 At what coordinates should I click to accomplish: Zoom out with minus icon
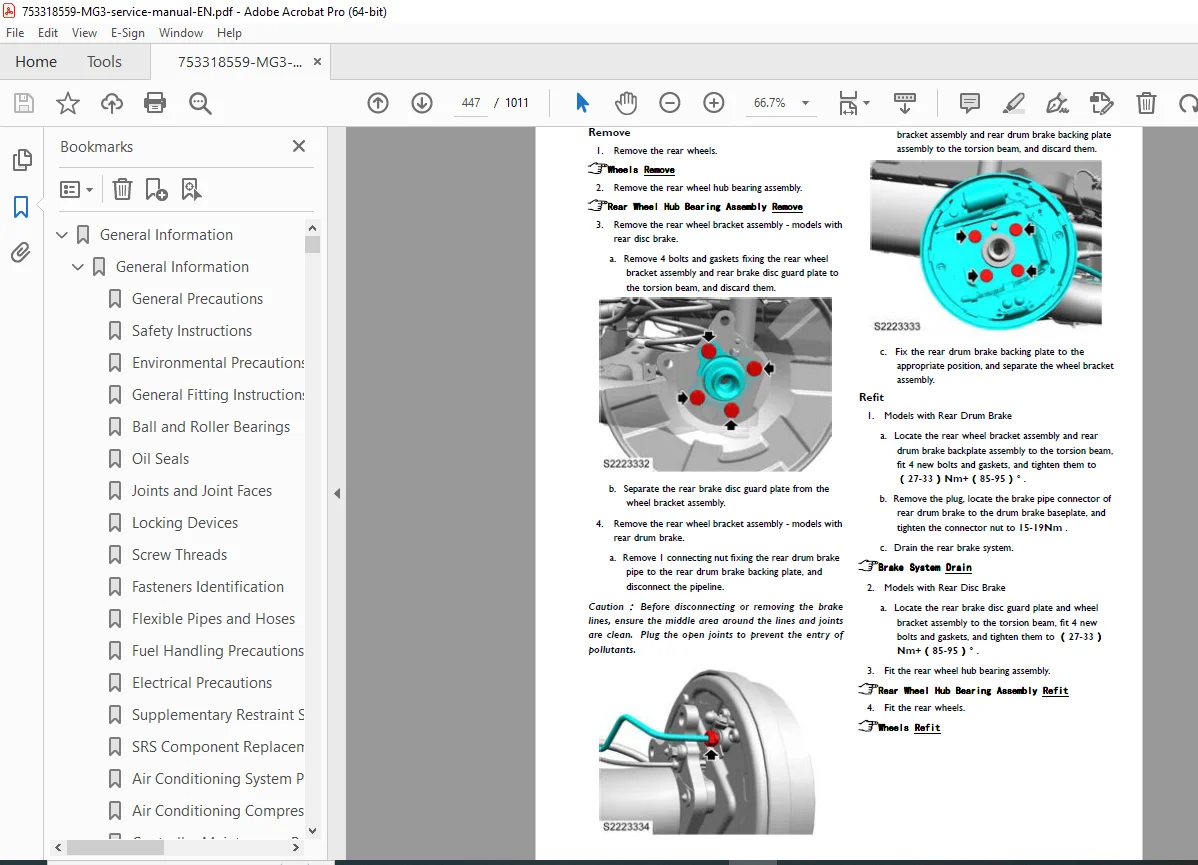pos(669,103)
